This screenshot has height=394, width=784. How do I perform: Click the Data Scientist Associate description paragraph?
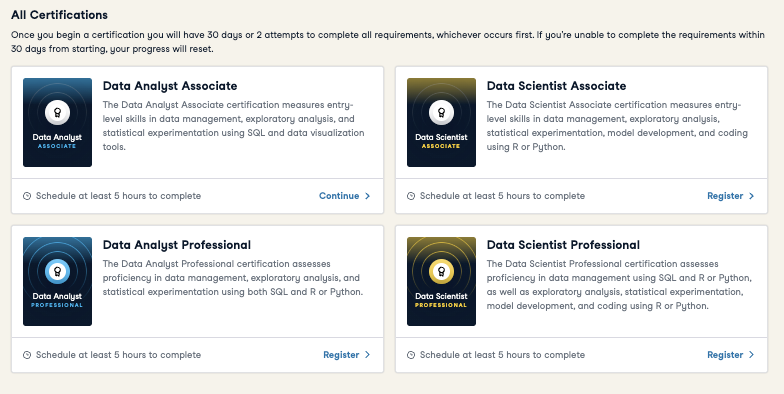point(618,126)
